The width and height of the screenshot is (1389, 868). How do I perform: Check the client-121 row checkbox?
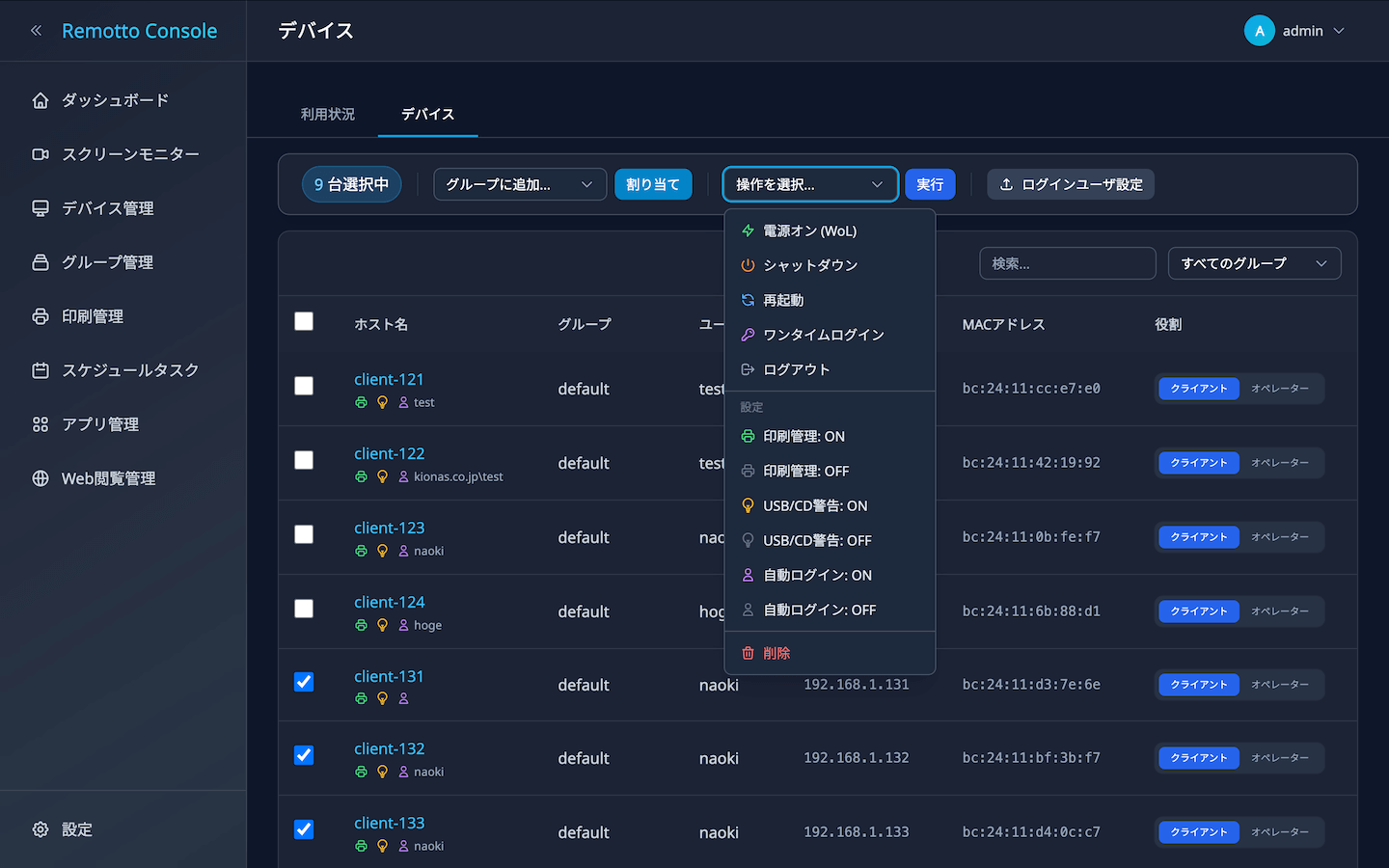coord(304,386)
